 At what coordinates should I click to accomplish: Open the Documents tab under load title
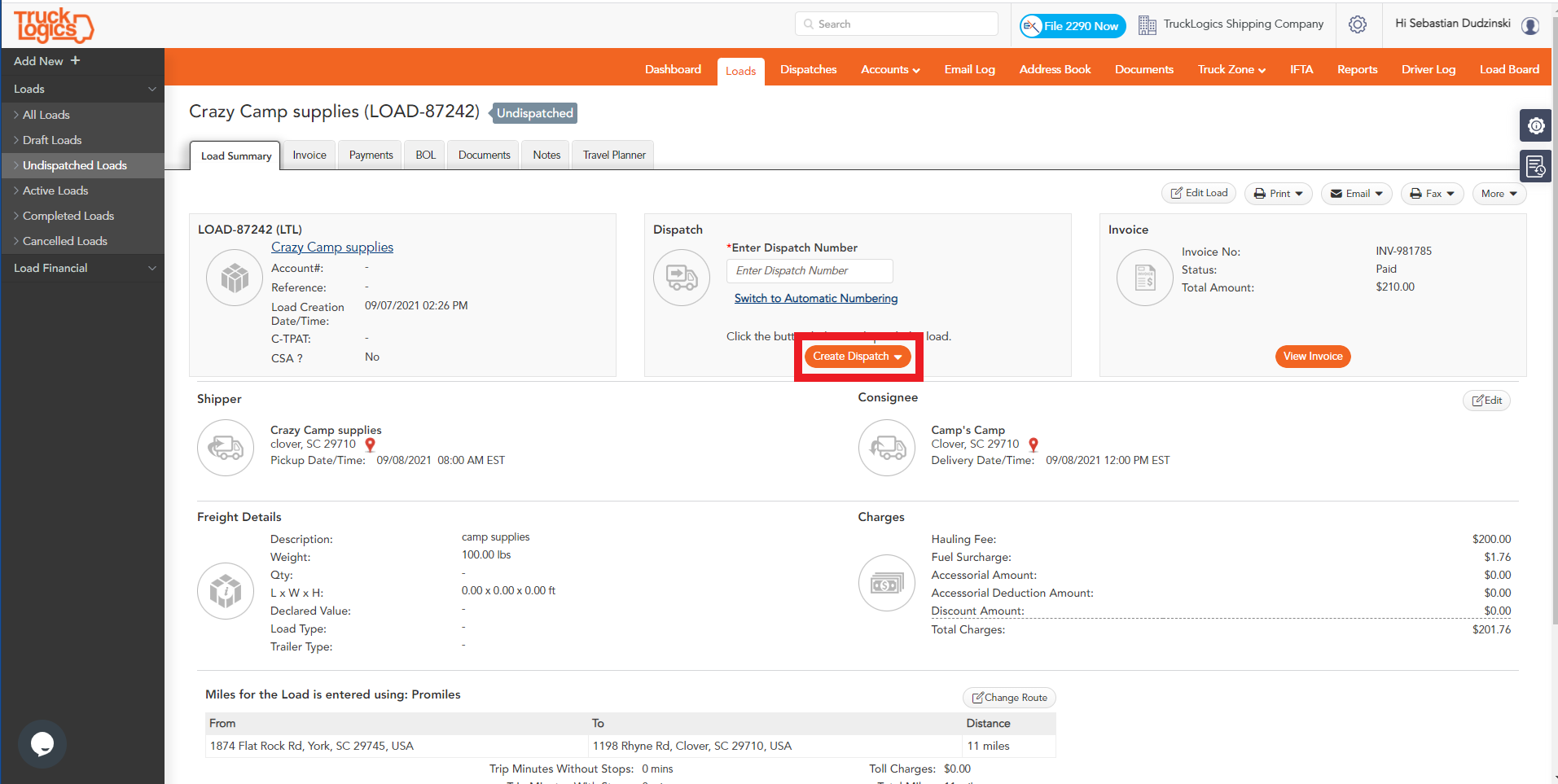(485, 155)
